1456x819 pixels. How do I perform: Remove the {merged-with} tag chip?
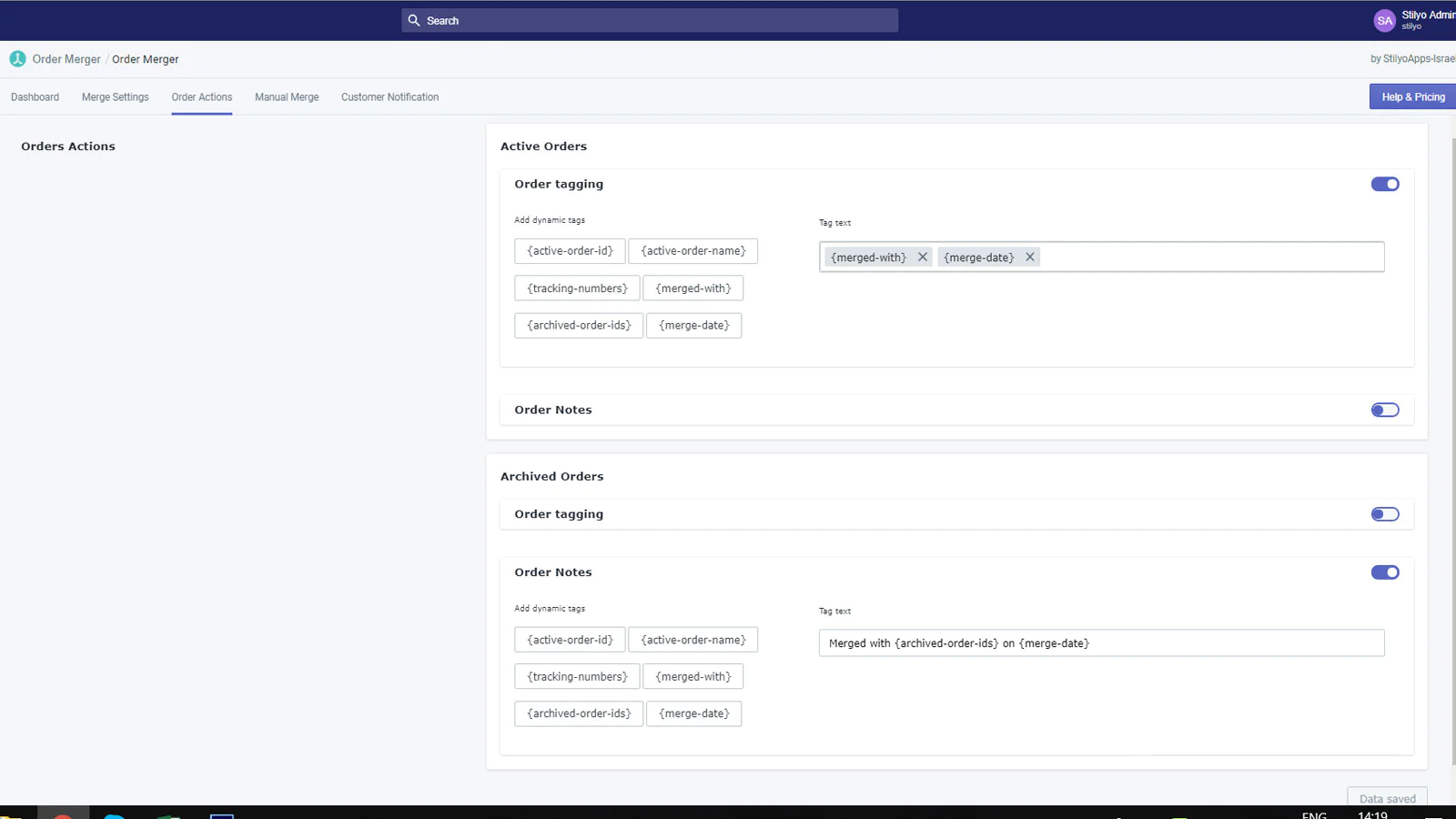tap(923, 258)
